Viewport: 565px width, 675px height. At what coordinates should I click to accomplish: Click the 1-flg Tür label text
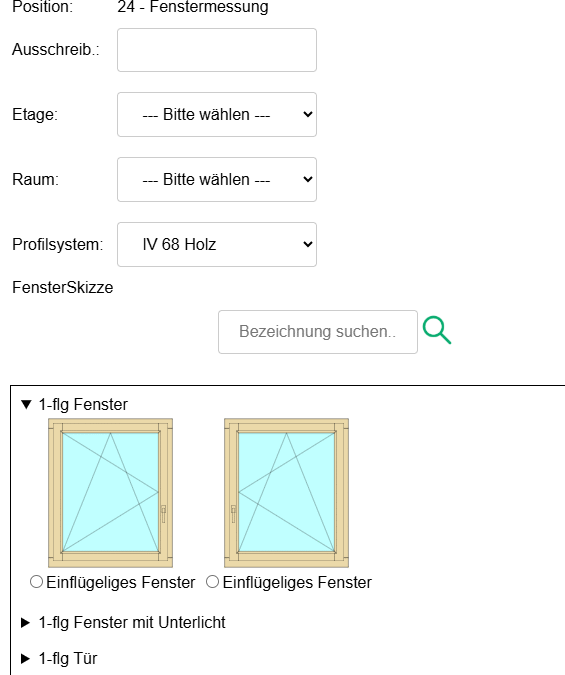(x=68, y=659)
